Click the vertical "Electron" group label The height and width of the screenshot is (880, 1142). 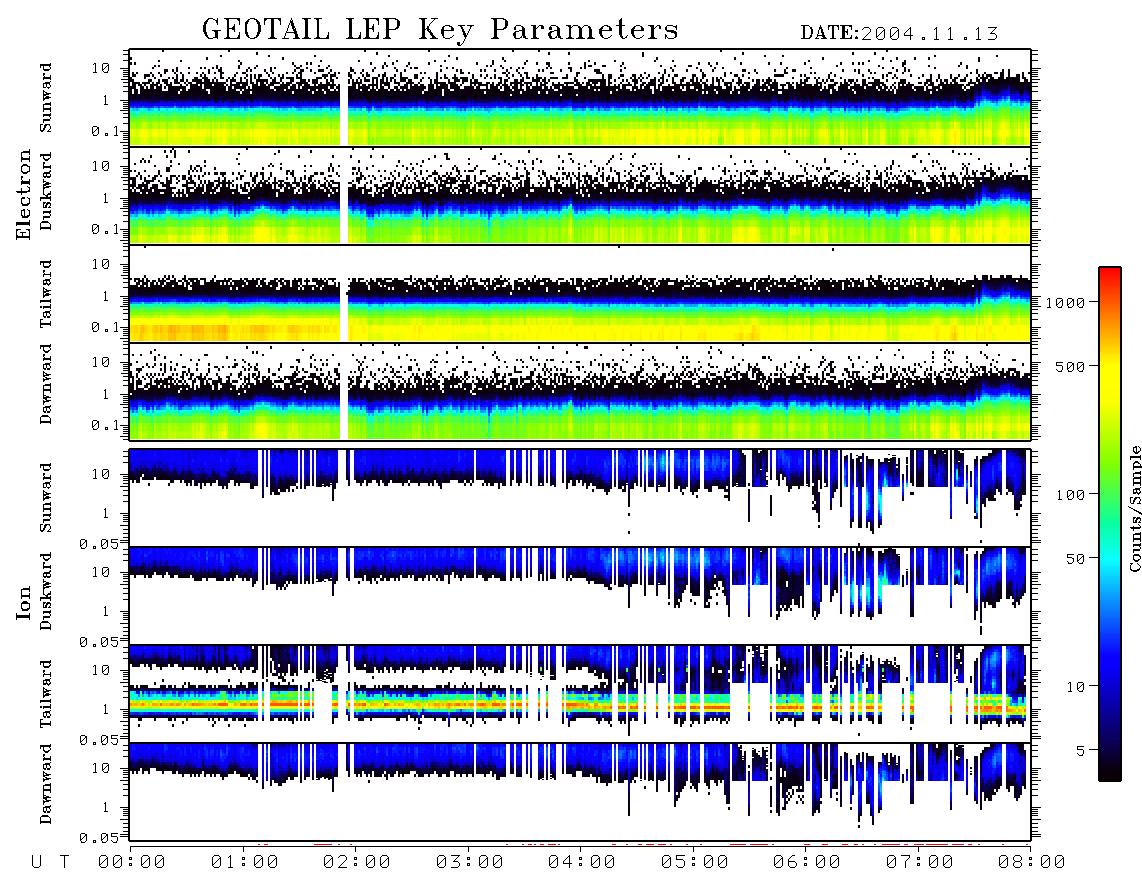24,194
